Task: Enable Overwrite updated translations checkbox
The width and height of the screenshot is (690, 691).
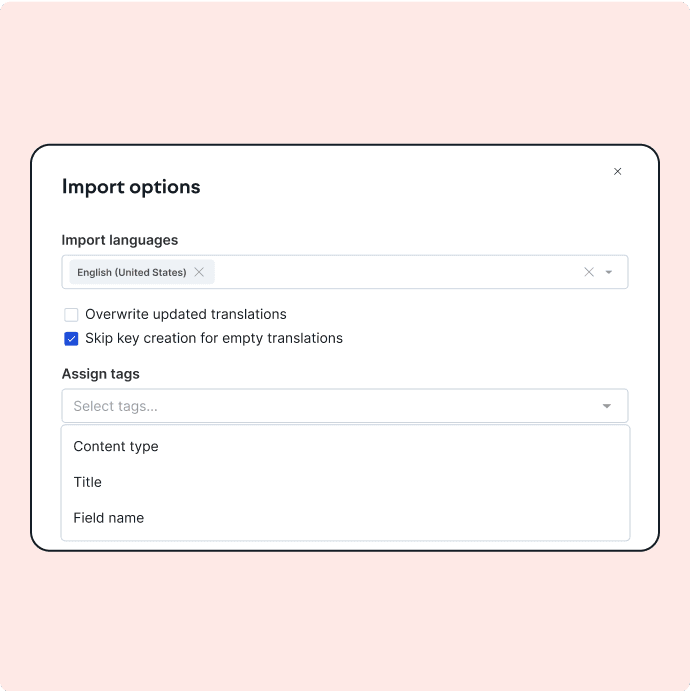Action: click(x=71, y=315)
